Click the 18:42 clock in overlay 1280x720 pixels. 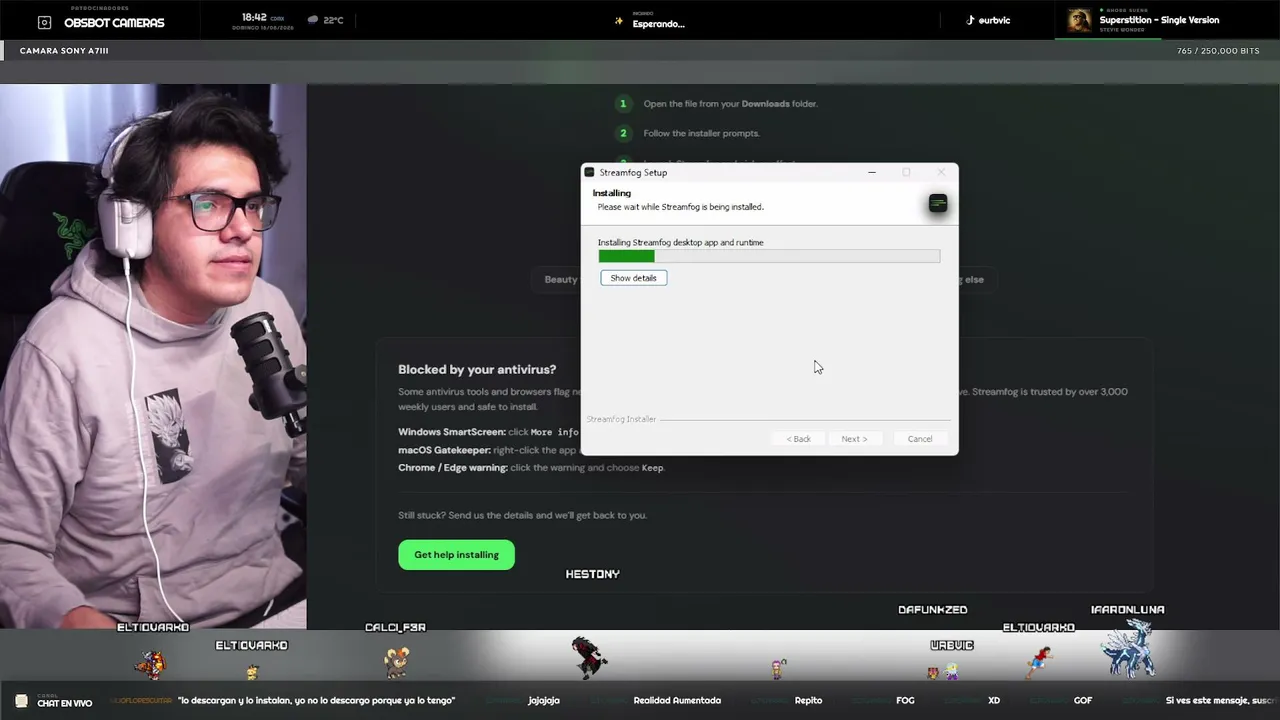(x=254, y=17)
